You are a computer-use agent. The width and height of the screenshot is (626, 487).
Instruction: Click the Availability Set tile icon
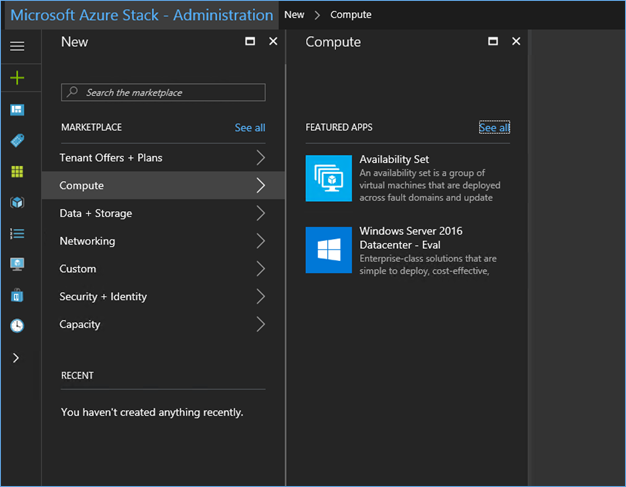click(x=329, y=178)
